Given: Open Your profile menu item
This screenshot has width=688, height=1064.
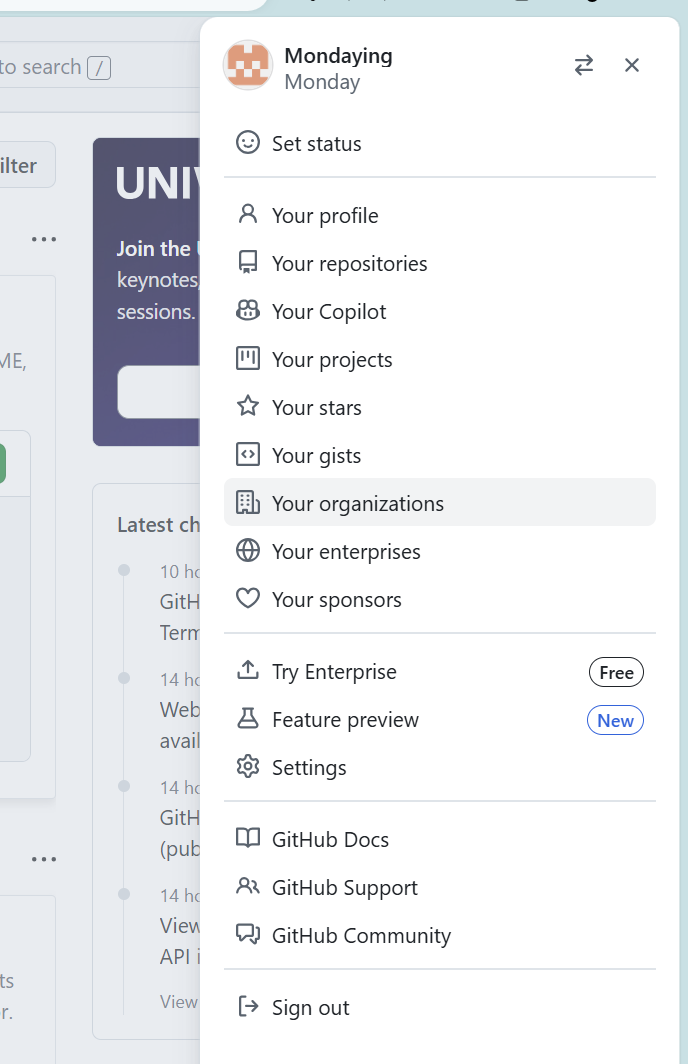Looking at the screenshot, I should tap(325, 216).
